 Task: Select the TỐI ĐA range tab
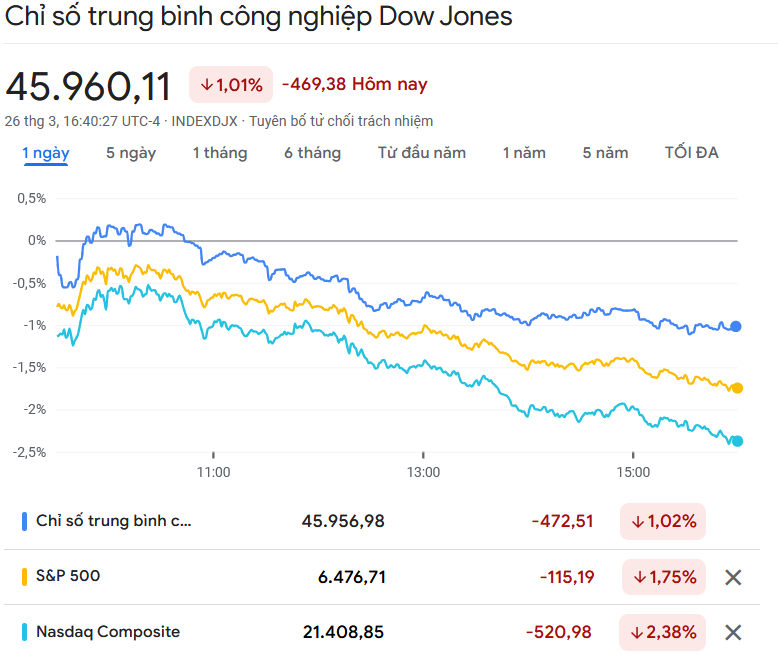691,153
